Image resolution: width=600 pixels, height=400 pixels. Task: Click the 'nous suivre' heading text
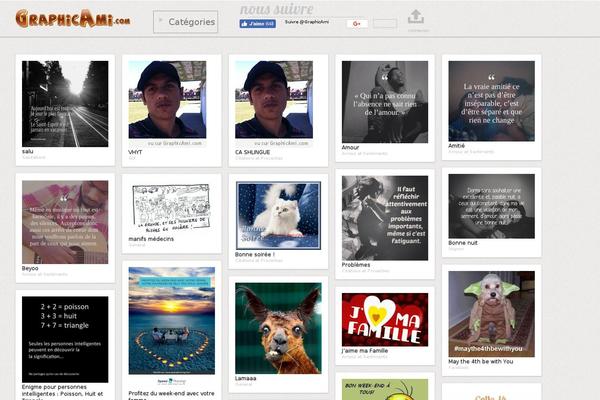277,9
